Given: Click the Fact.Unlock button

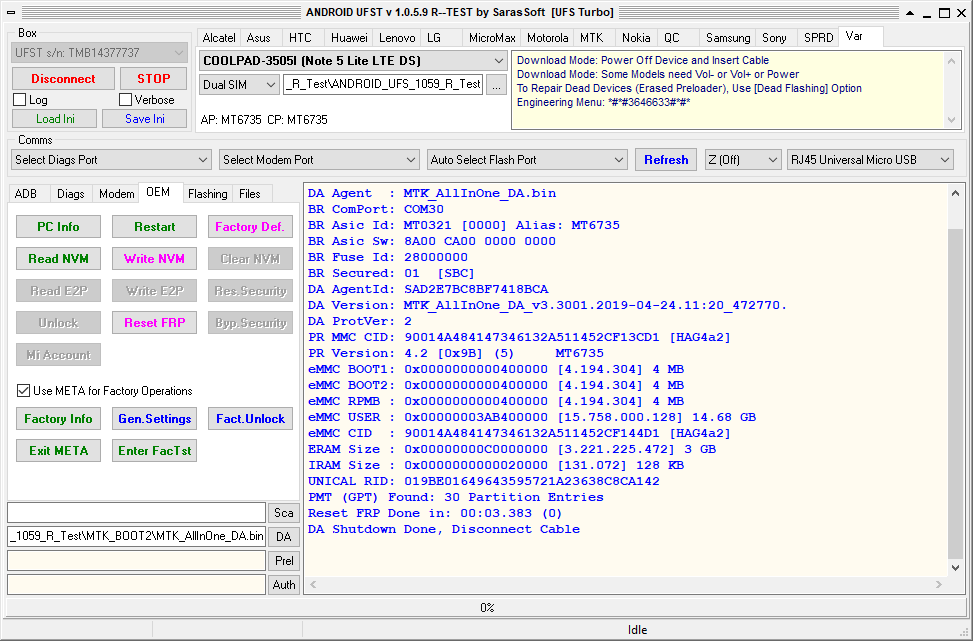Looking at the screenshot, I should (x=250, y=419).
